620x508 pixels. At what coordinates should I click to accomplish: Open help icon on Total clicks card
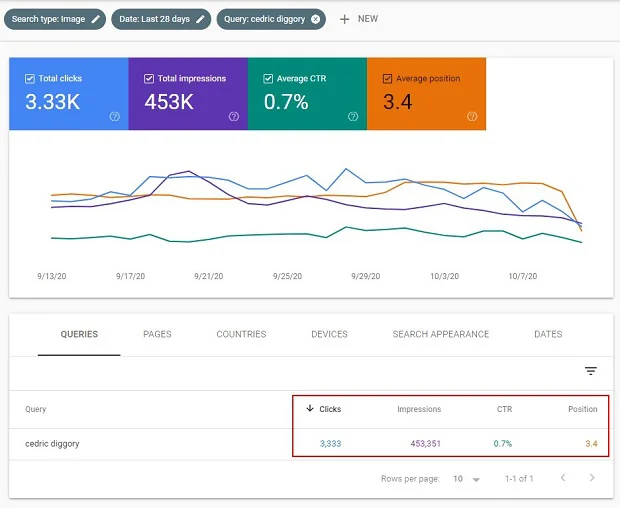(115, 116)
